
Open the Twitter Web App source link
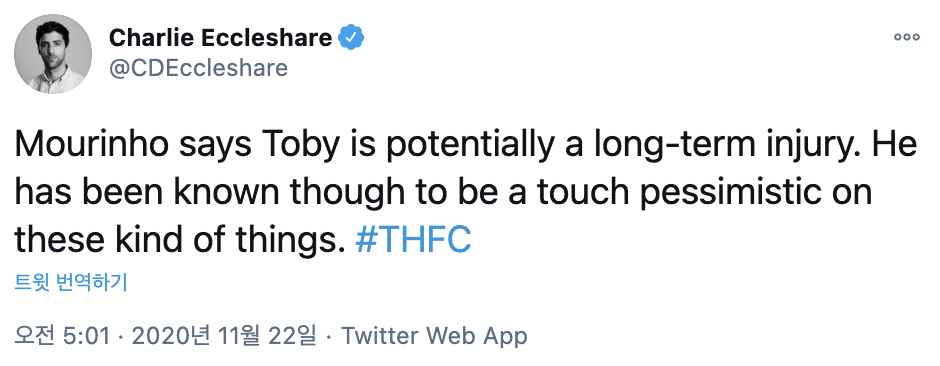(434, 336)
